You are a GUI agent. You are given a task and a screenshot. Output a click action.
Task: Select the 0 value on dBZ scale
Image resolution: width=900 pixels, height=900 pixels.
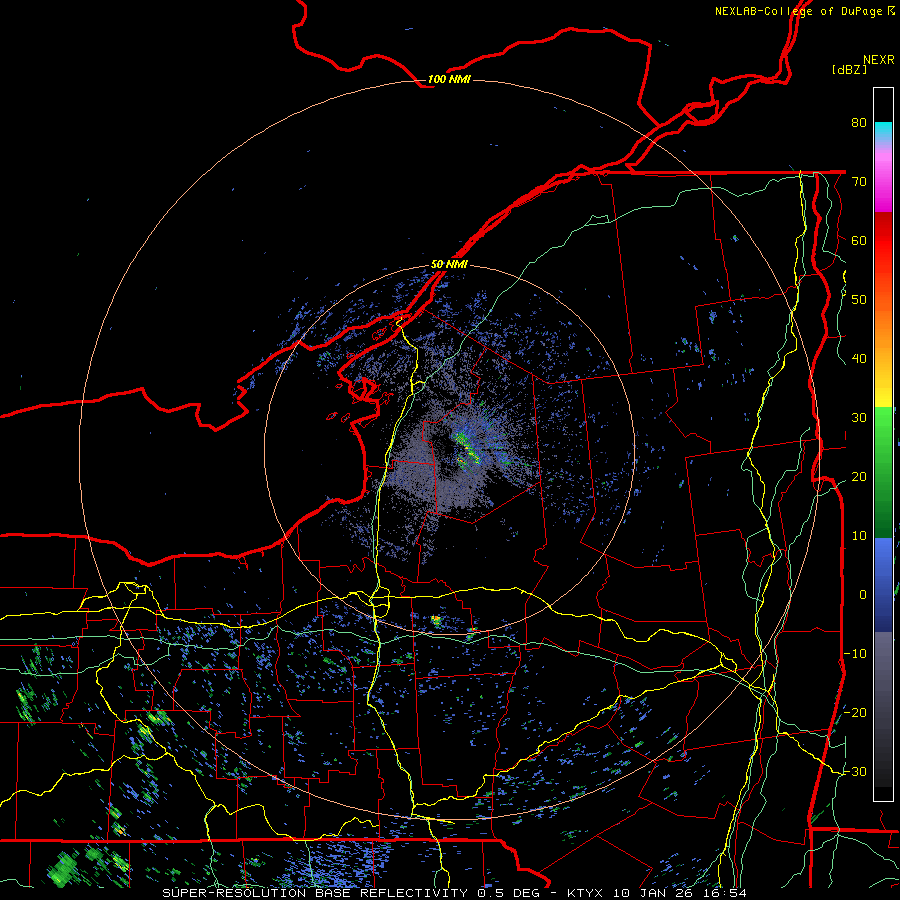point(863,595)
